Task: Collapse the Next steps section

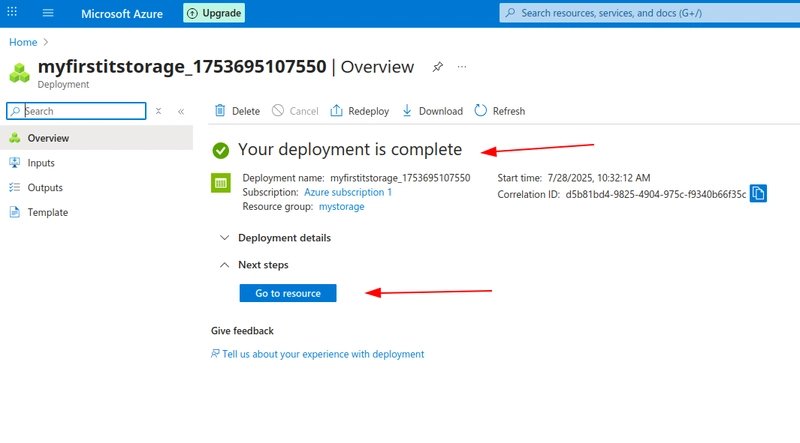Action: (254, 265)
